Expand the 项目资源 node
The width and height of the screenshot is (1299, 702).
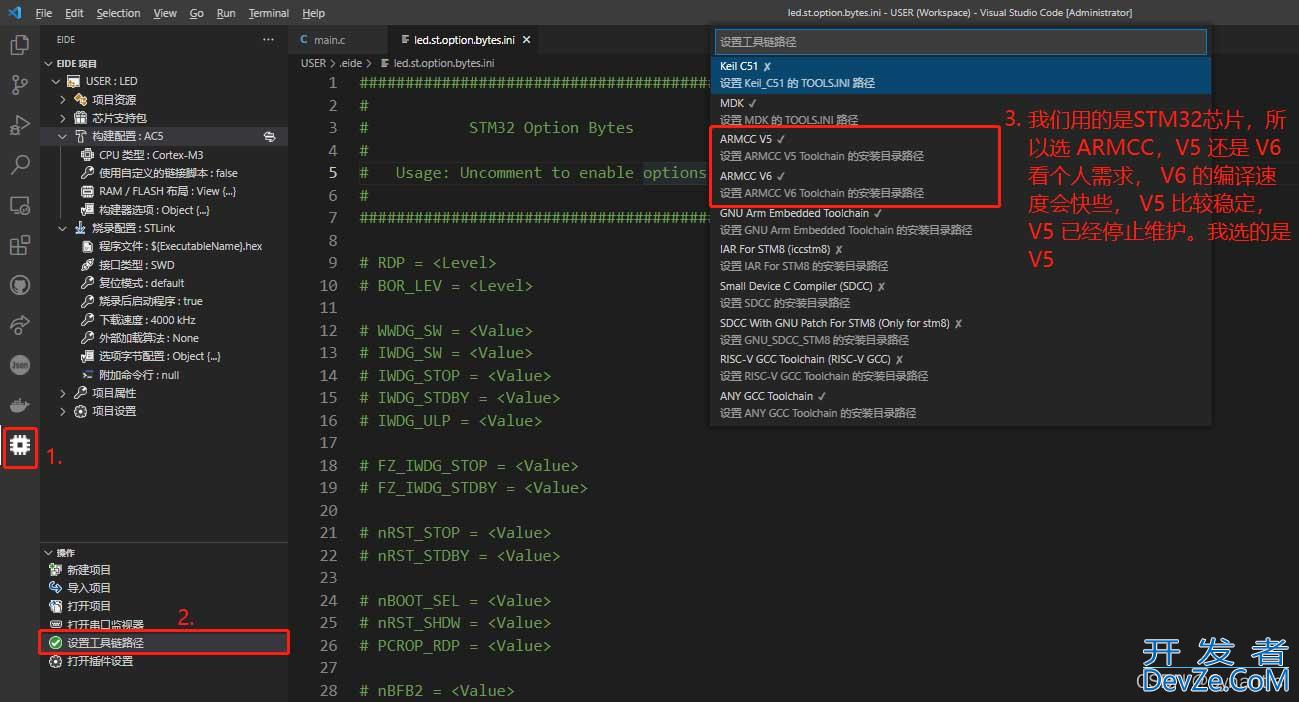tap(64, 100)
